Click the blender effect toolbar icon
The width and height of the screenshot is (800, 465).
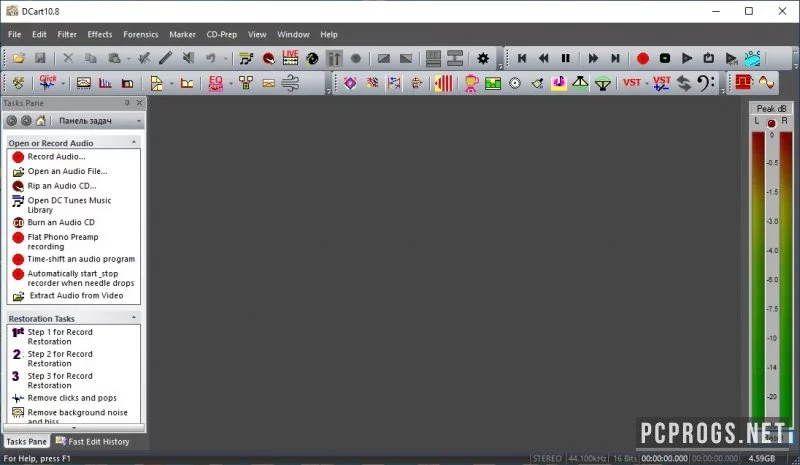click(471, 83)
